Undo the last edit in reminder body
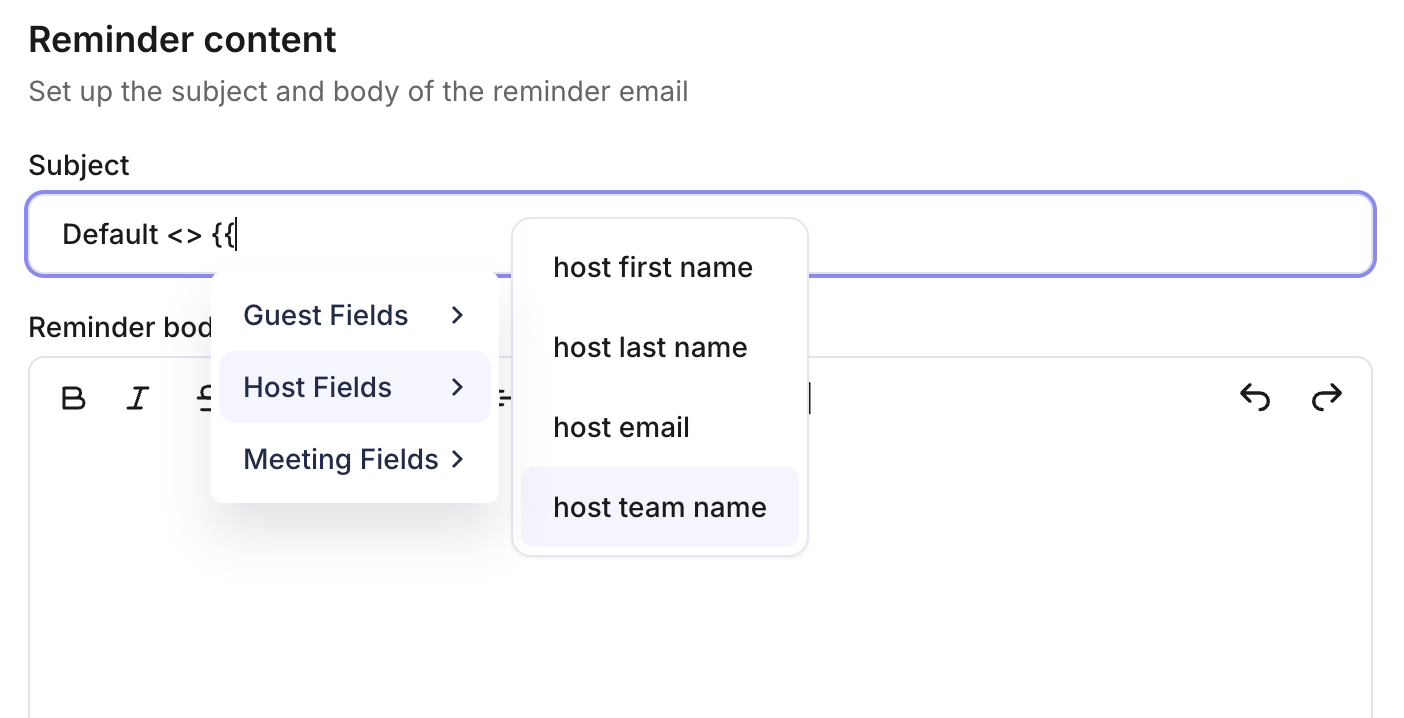This screenshot has height=718, width=1404. (x=1255, y=398)
